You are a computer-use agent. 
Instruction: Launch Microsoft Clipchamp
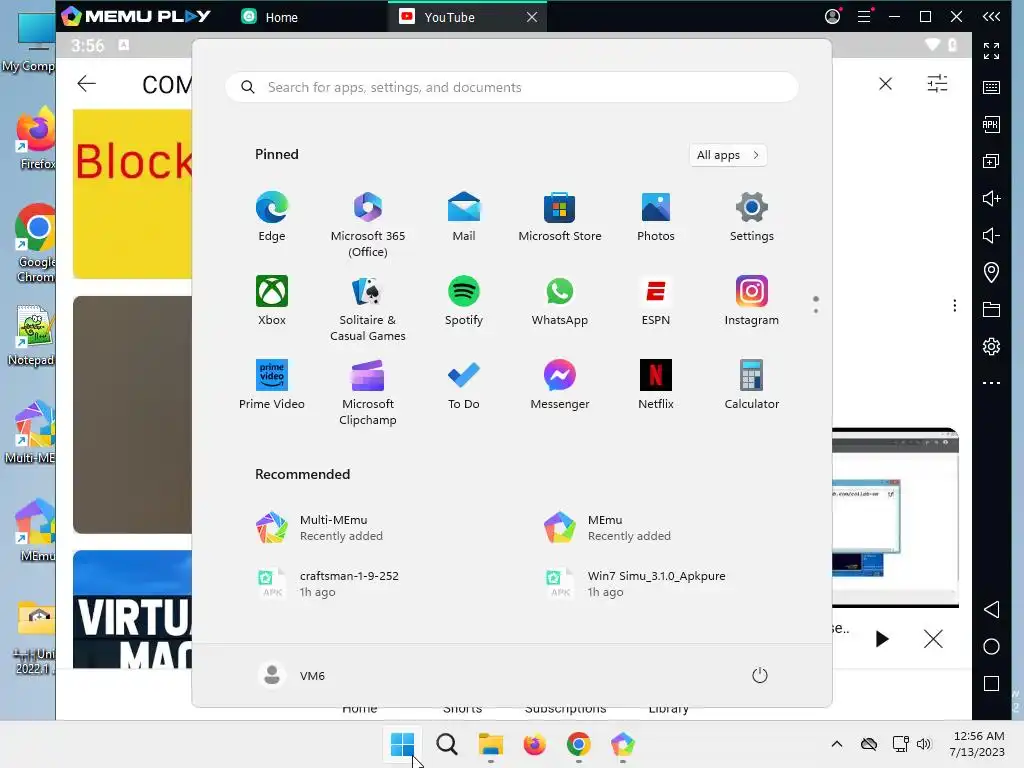point(368,393)
